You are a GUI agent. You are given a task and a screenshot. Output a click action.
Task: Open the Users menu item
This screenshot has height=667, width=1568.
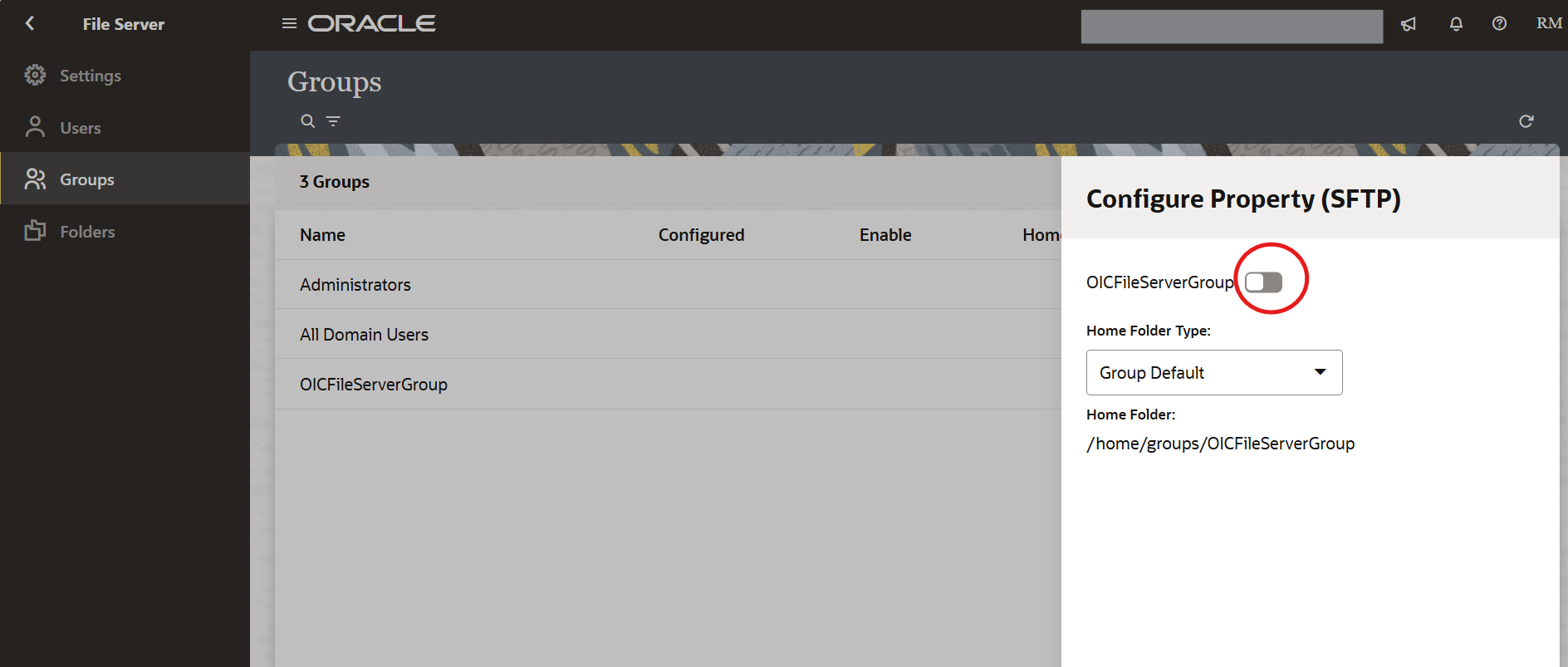[125, 128]
